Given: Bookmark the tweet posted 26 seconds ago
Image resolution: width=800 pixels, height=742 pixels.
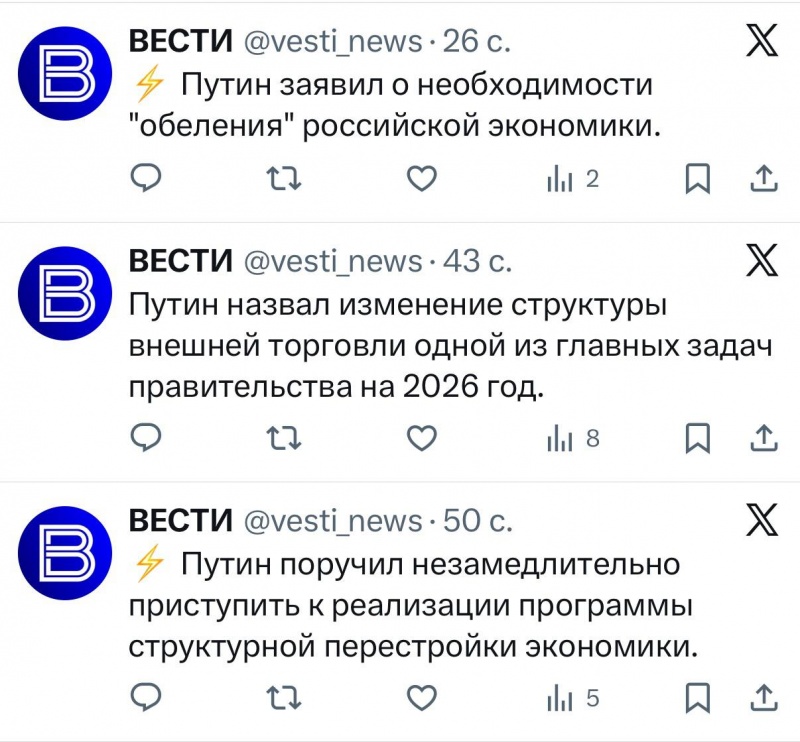Looking at the screenshot, I should point(697,179).
